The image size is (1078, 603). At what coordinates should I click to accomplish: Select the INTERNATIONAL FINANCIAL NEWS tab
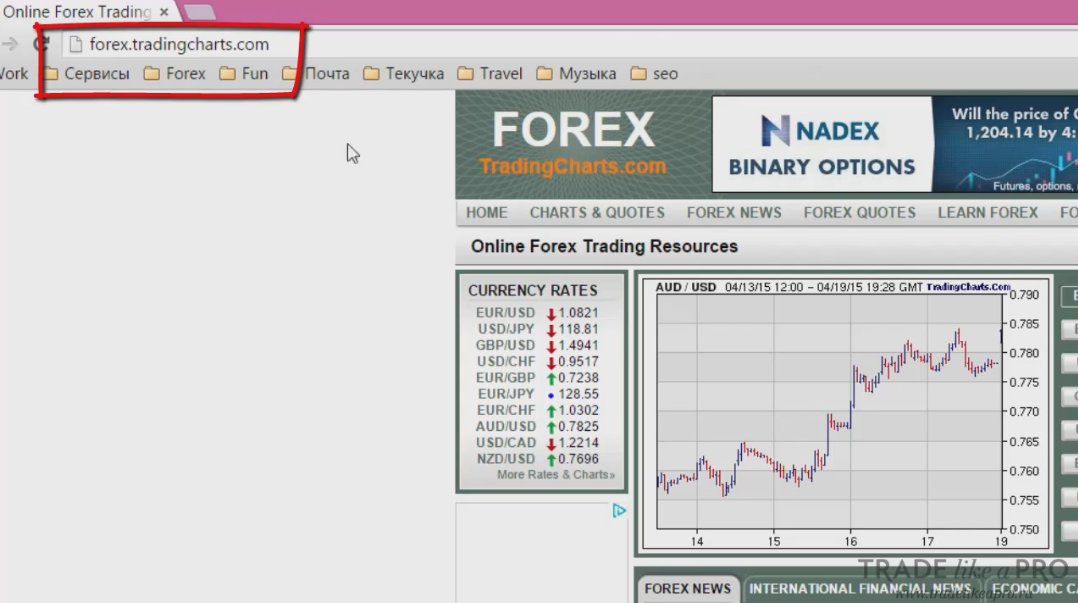click(x=860, y=589)
